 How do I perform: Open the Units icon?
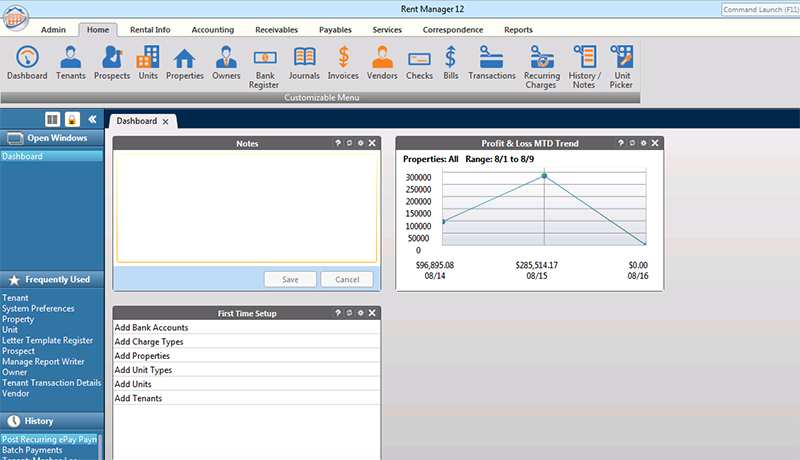pos(148,63)
